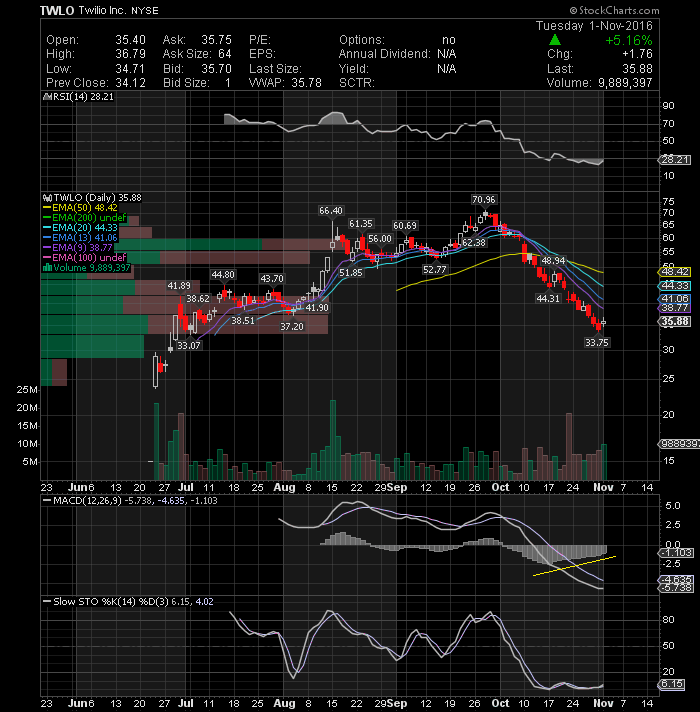Click the 44.80 price annotation
The height and width of the screenshot is (712, 700).
pos(223,275)
